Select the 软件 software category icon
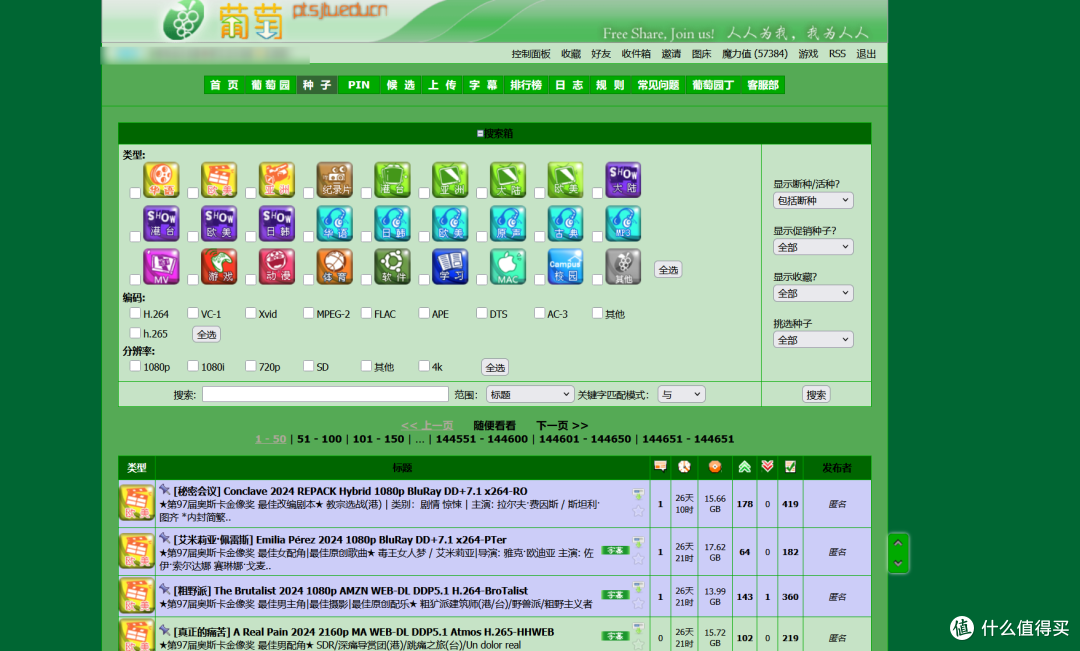This screenshot has width=1080, height=651. (392, 266)
